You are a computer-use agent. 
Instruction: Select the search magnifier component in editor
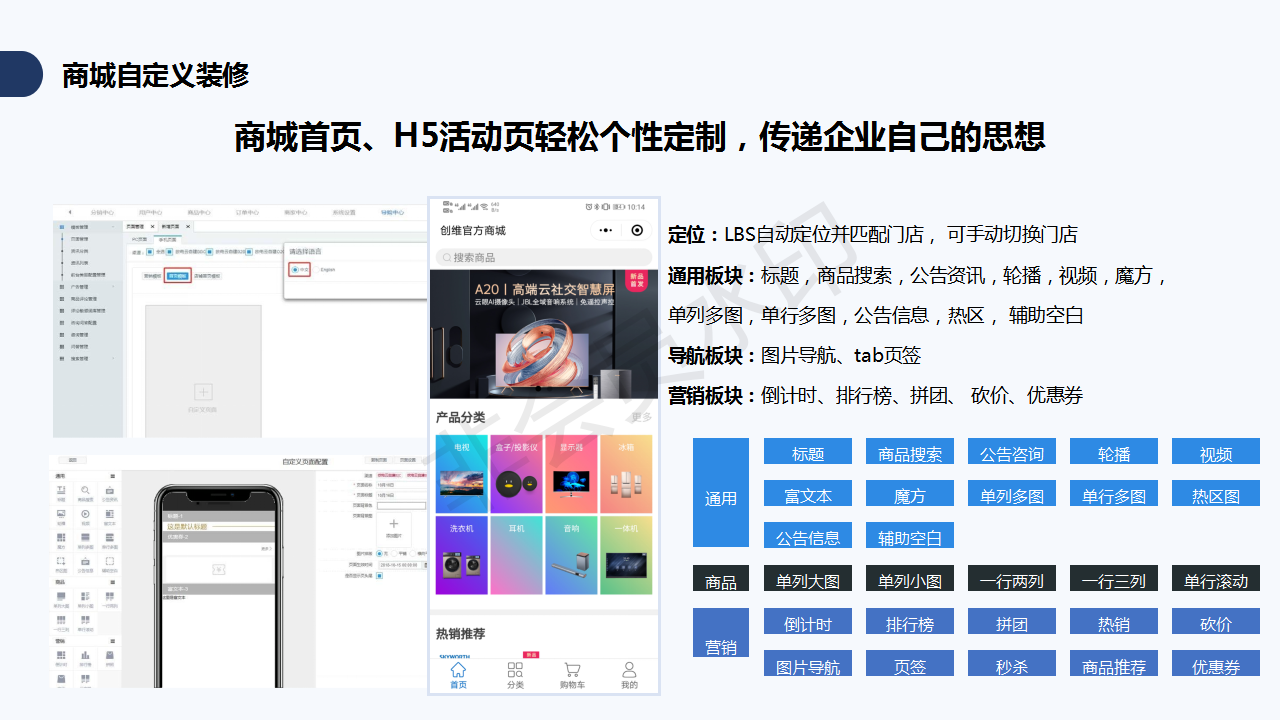[x=85, y=490]
